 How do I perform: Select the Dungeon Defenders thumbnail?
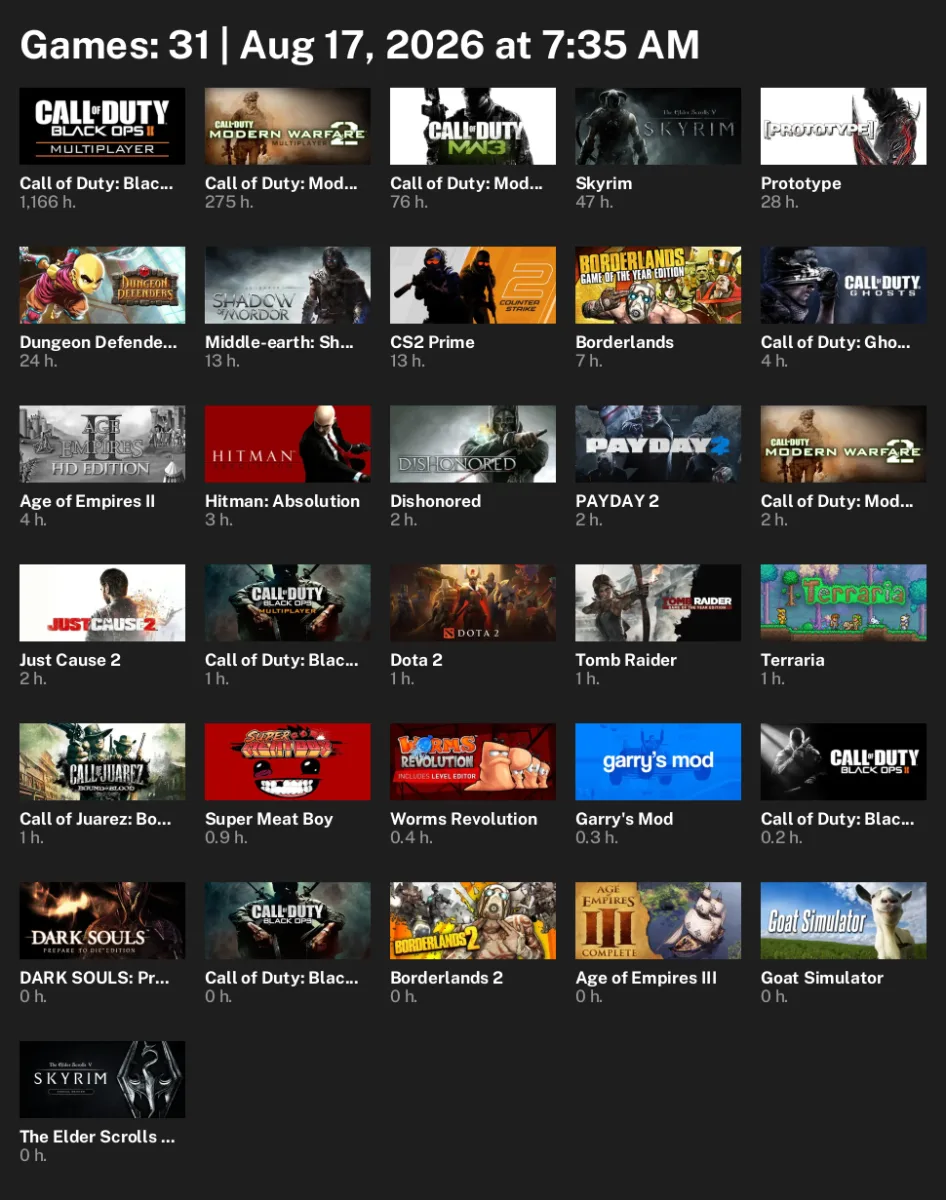(x=102, y=285)
